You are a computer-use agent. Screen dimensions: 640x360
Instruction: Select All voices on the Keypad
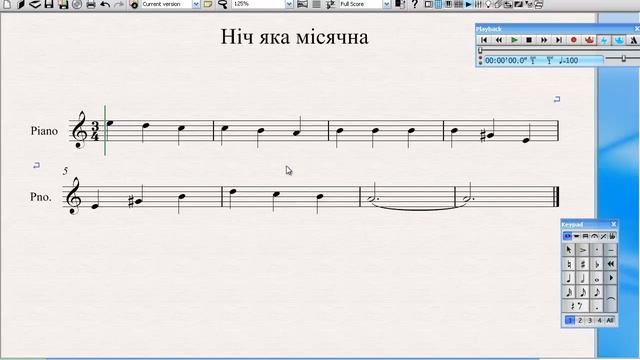coord(610,320)
